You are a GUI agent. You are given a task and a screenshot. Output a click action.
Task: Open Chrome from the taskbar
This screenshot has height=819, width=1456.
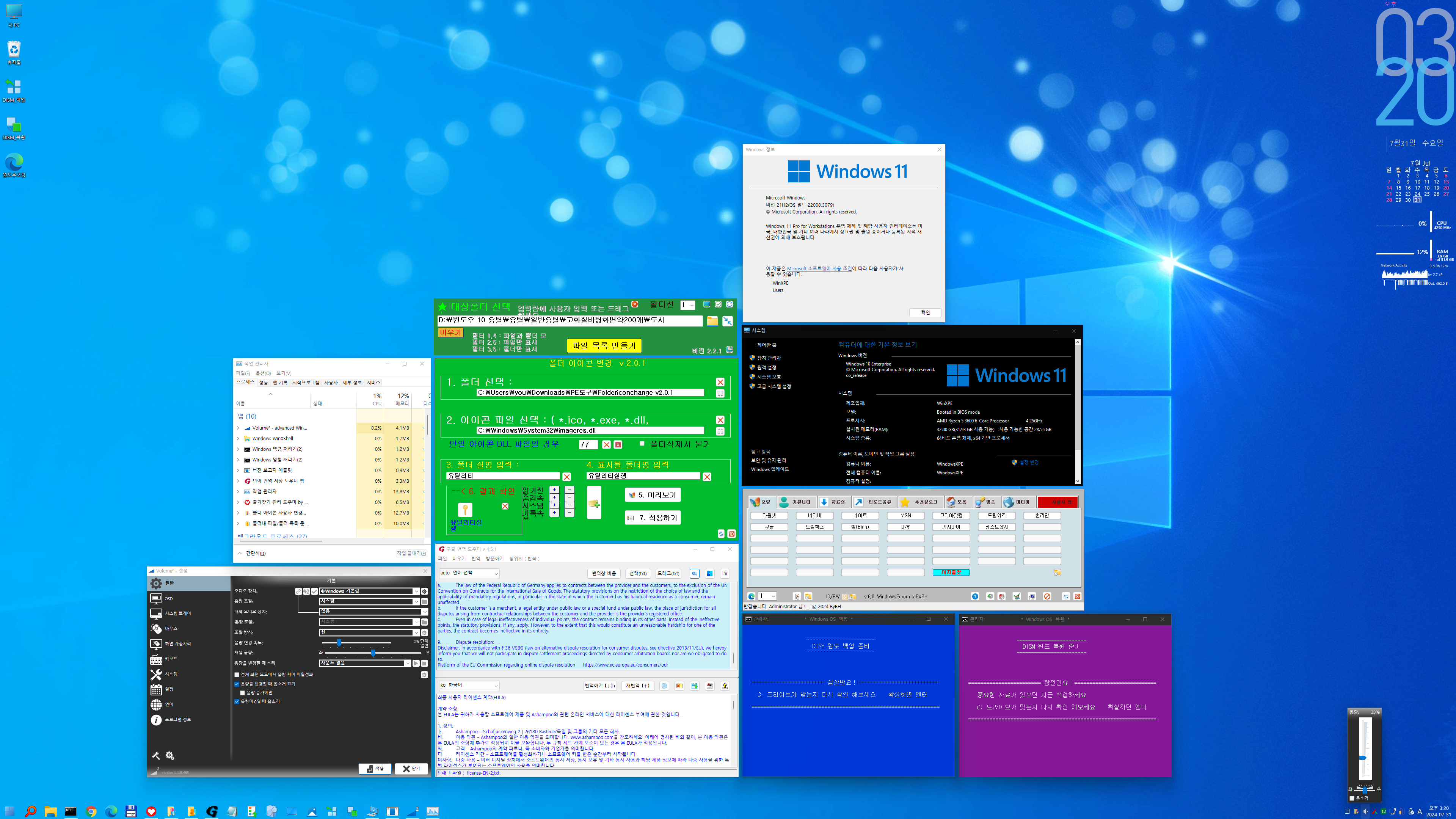(91, 812)
